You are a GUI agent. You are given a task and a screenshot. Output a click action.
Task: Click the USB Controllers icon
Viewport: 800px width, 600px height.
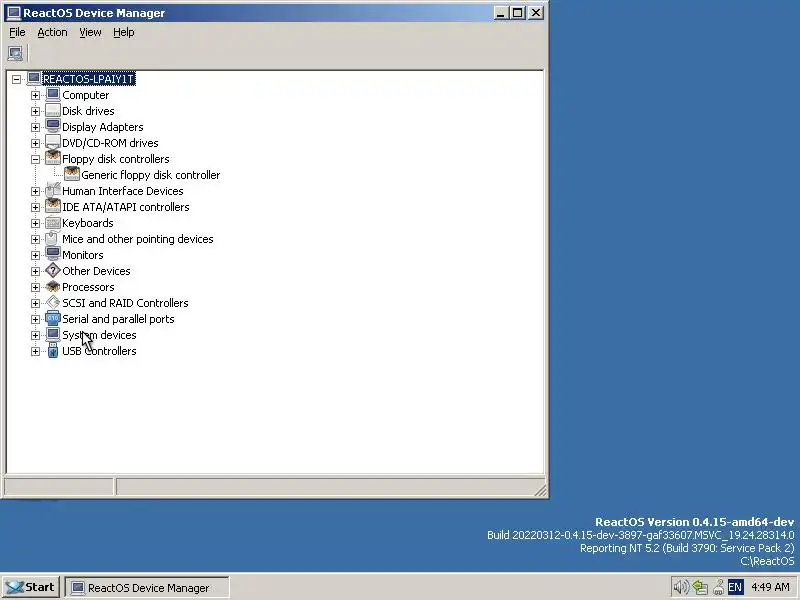click(53, 351)
